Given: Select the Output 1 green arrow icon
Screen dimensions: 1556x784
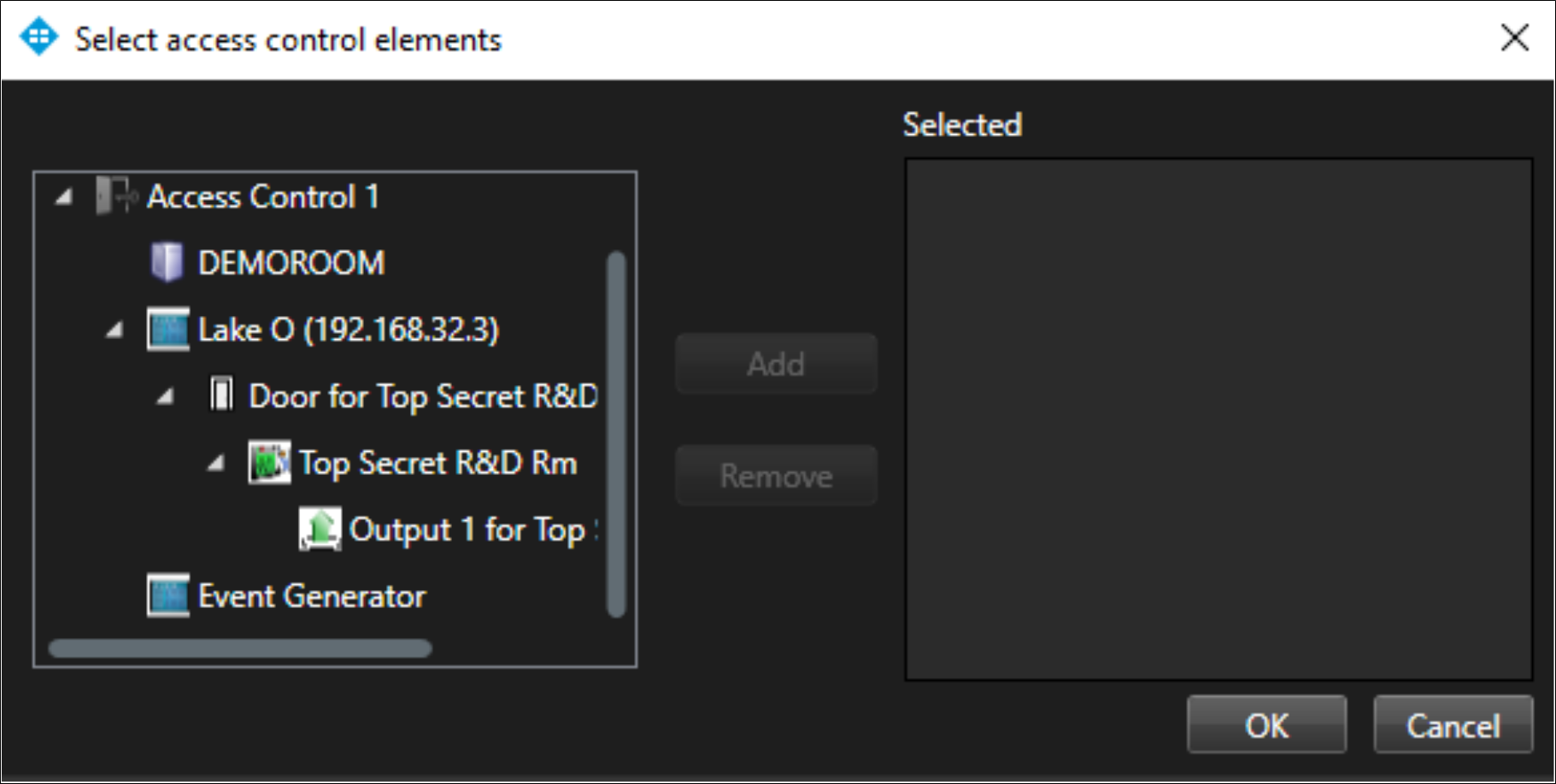Looking at the screenshot, I should point(320,529).
